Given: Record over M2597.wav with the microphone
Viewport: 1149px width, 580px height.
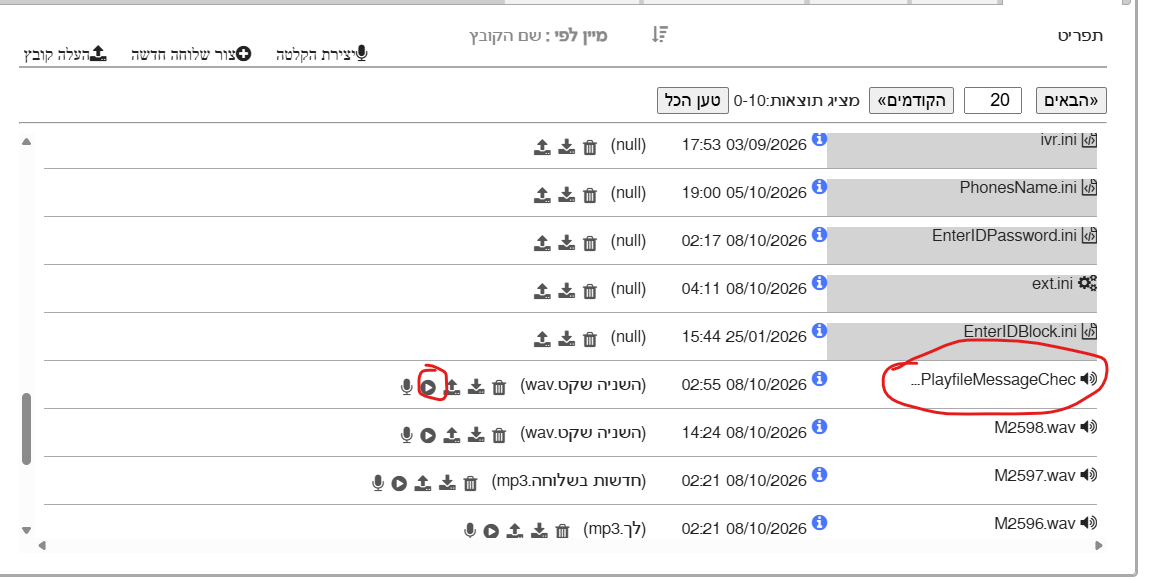Looking at the screenshot, I should [x=378, y=483].
